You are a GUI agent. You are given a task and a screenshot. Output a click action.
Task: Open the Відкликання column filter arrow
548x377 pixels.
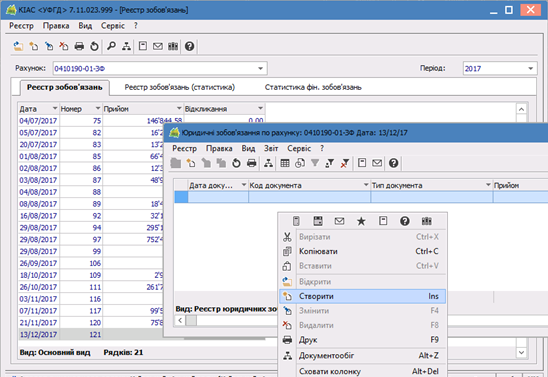pos(260,108)
